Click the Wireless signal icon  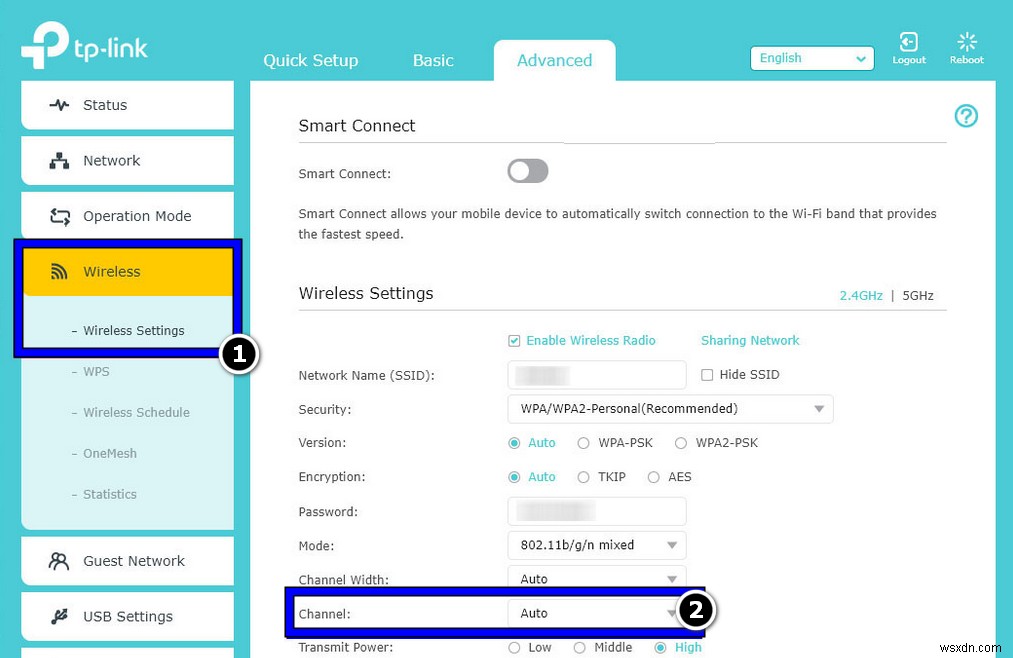(x=59, y=272)
